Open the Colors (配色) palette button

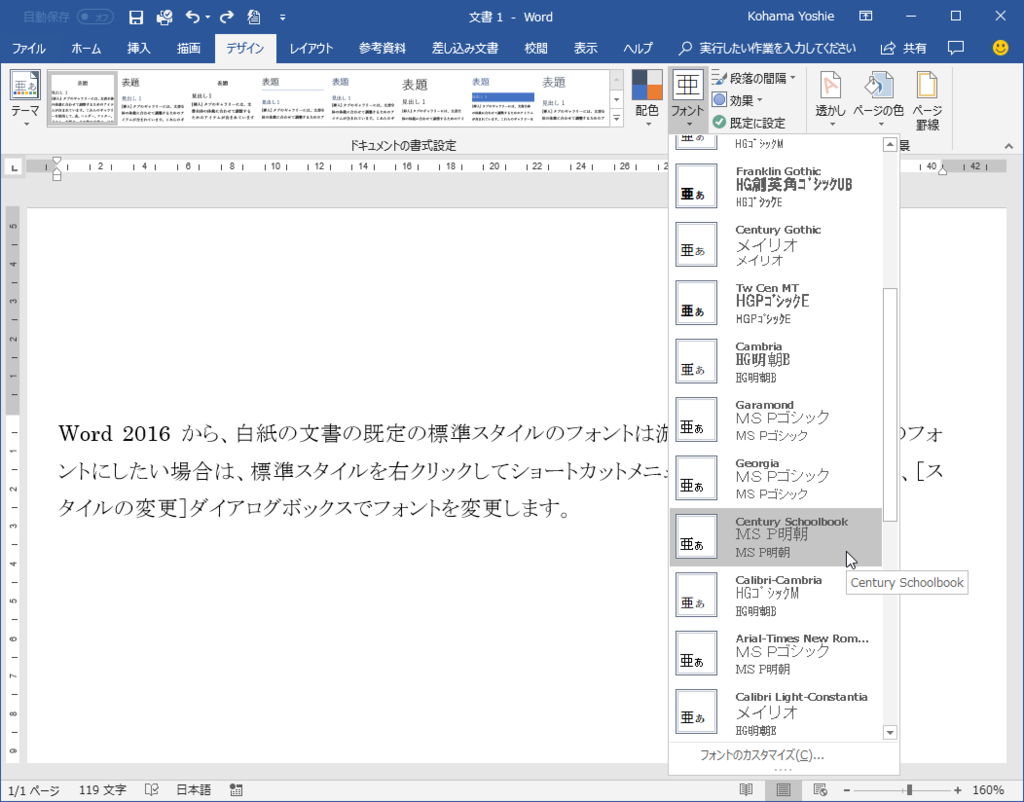tap(647, 98)
